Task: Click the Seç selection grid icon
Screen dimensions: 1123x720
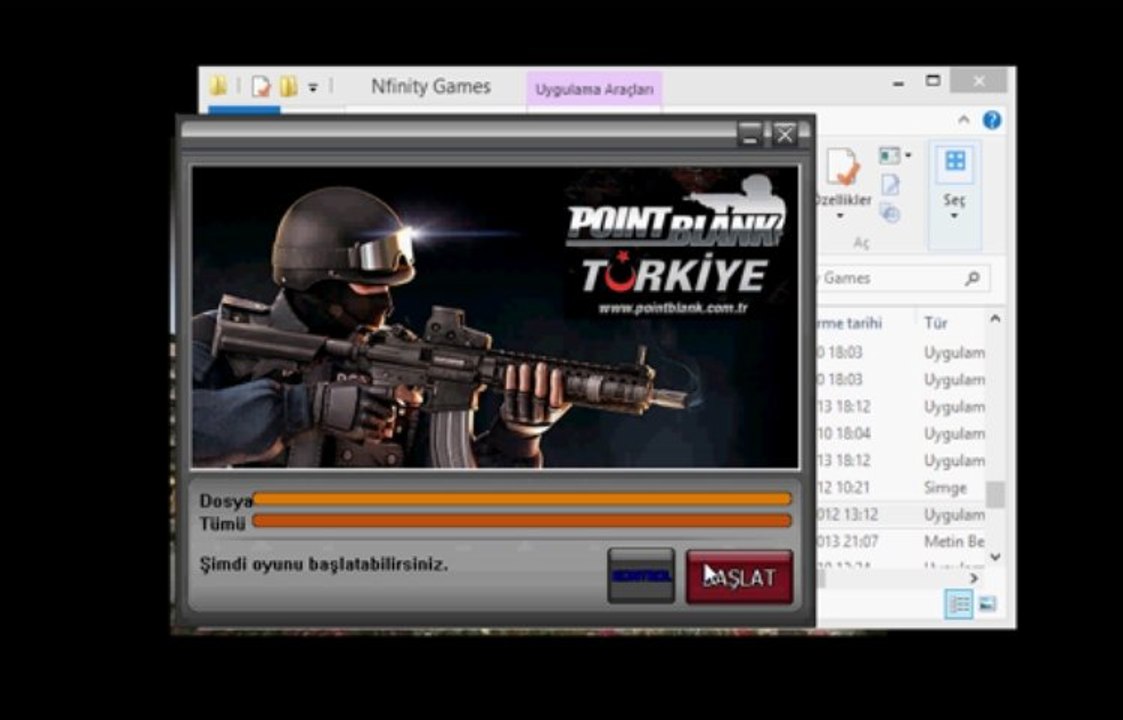Action: 955,161
